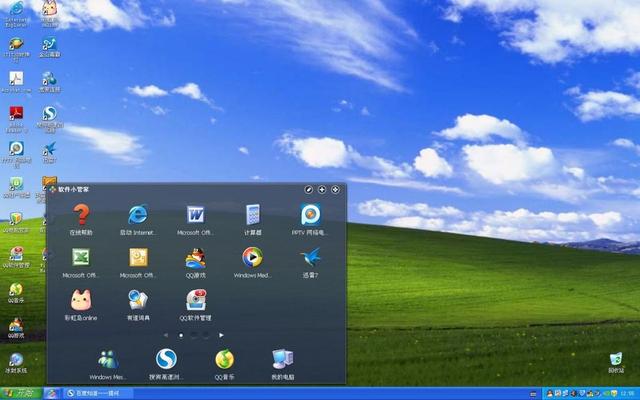Click the 软件小管家 panel title
Viewport: 640px width, 400px height.
[73, 189]
